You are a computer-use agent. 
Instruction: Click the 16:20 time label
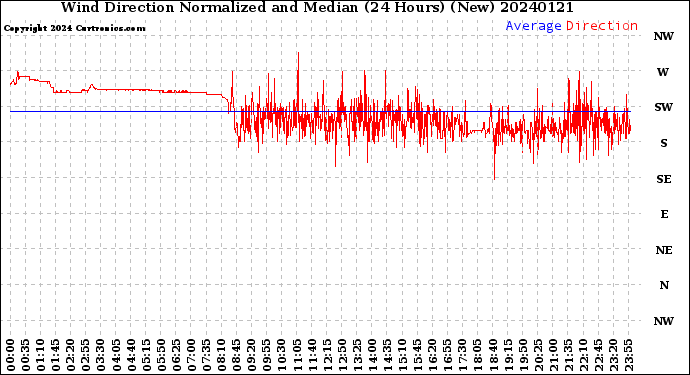click(433, 355)
